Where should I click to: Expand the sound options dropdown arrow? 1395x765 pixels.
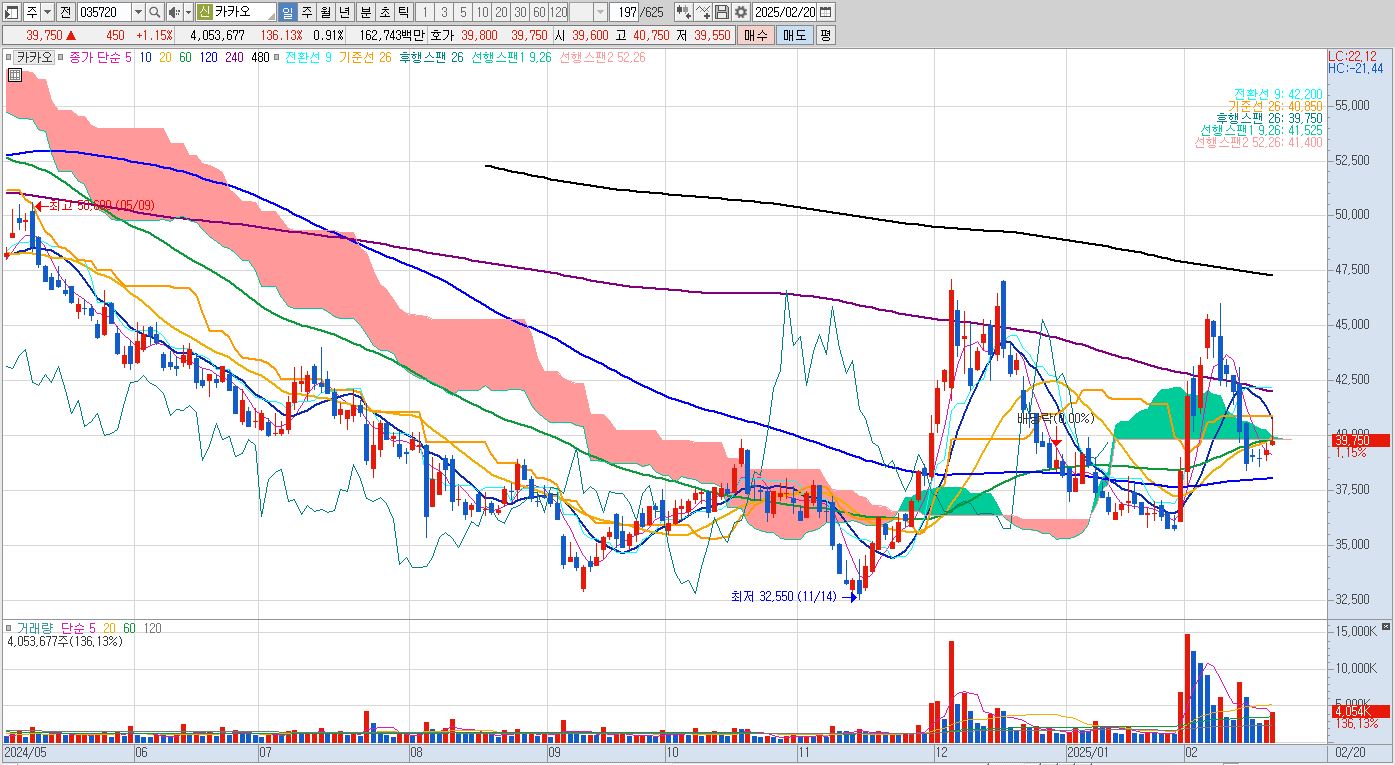click(x=188, y=12)
